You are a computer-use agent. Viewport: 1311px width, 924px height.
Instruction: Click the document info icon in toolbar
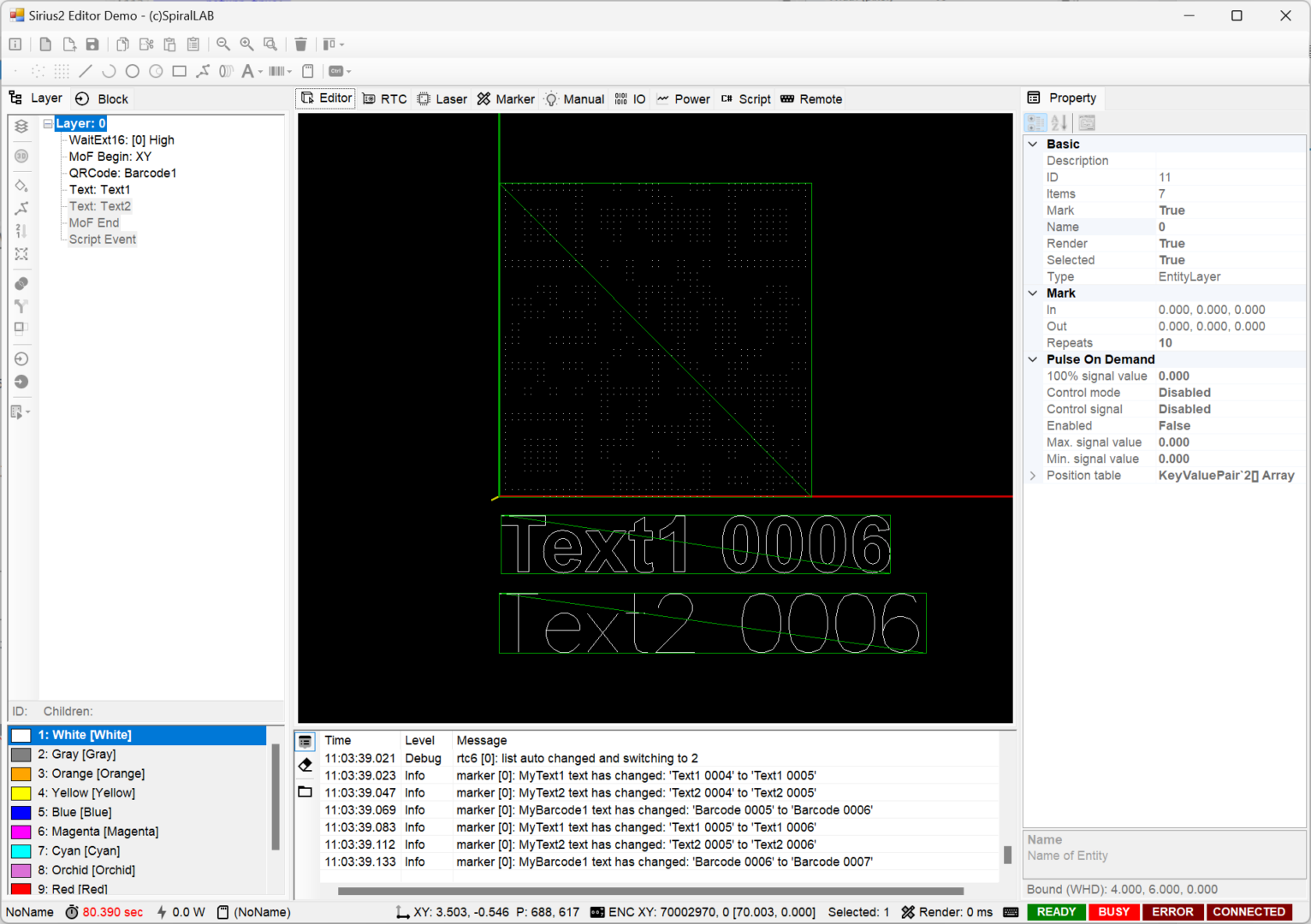(15, 44)
